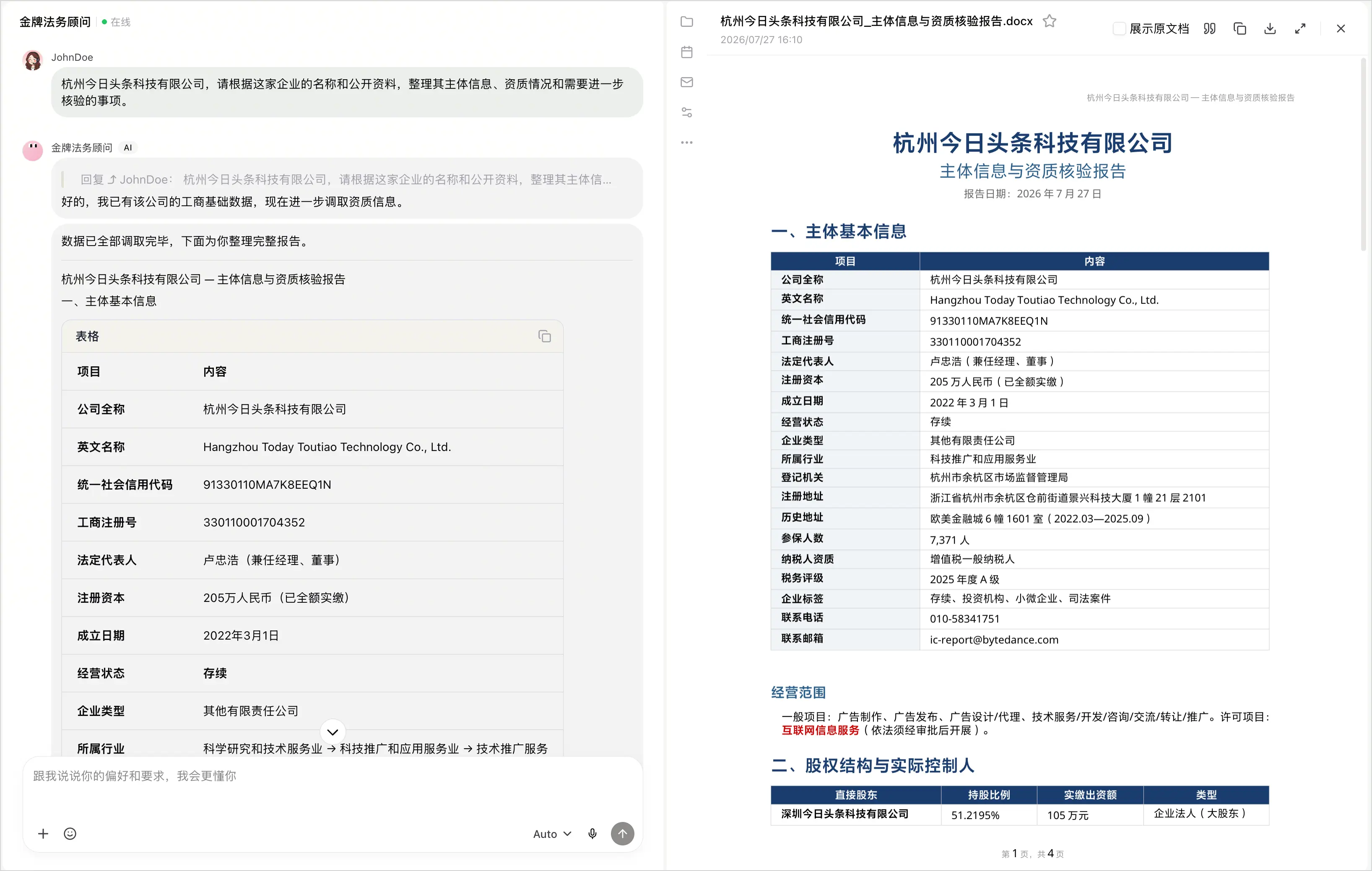Click the scroll-down chevron in the chat
Screen dimensions: 1372x871
click(333, 731)
